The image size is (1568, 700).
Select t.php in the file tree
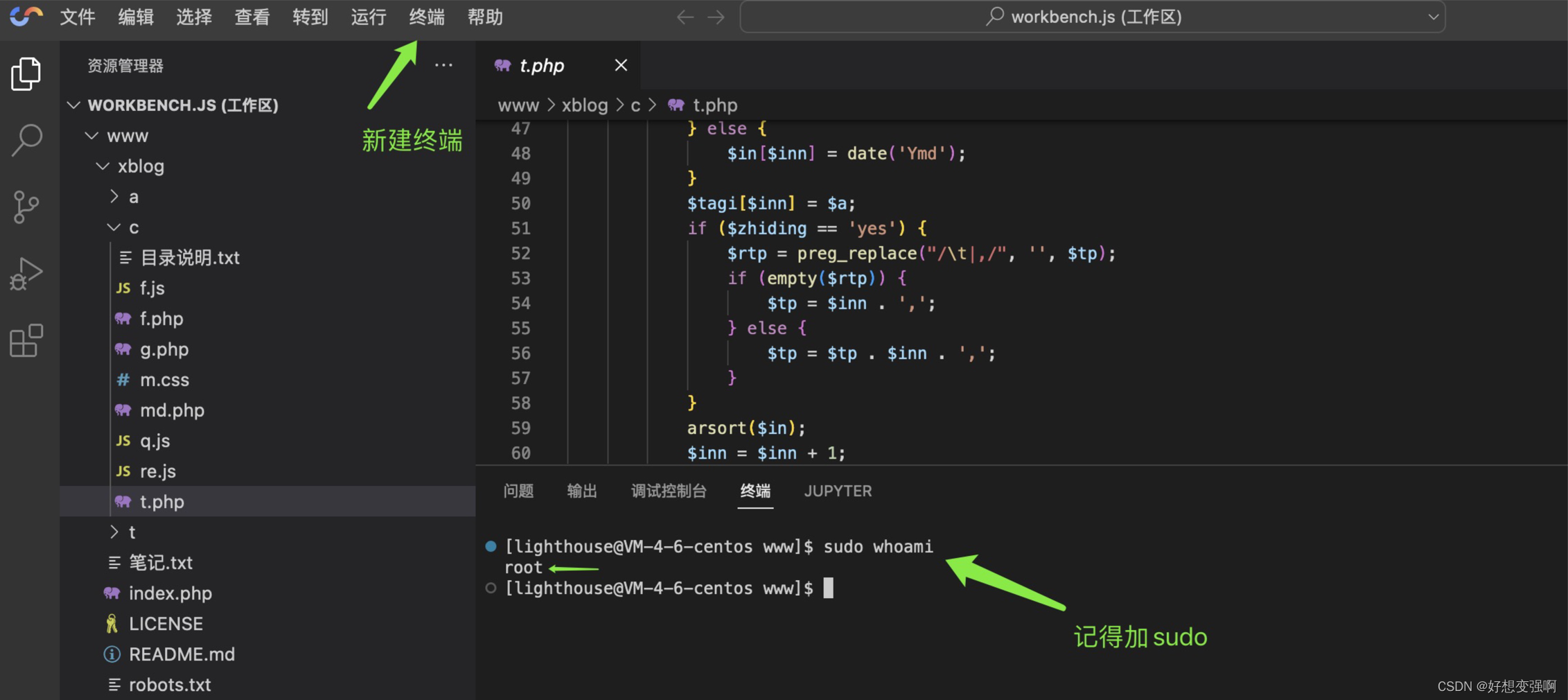click(267, 502)
